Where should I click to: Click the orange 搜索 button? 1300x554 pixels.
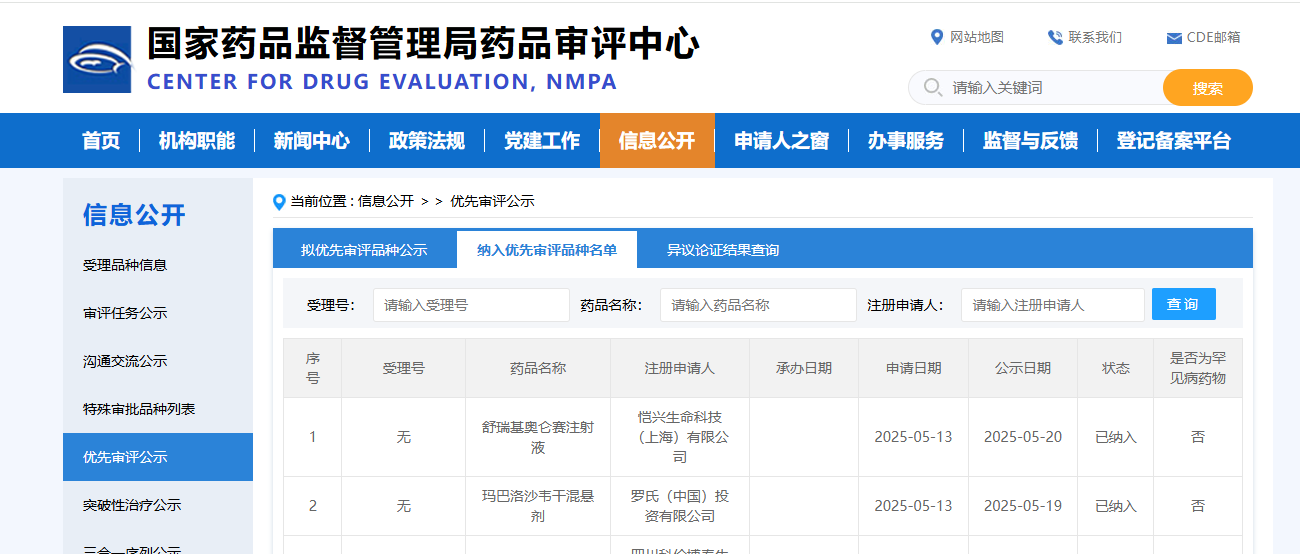[x=1208, y=87]
